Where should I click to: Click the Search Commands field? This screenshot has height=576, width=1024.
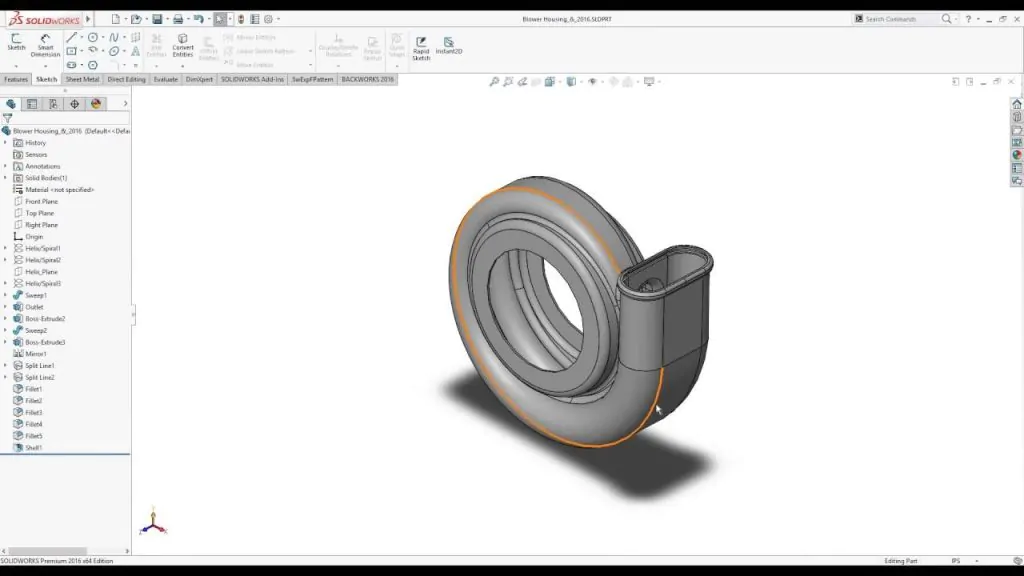[x=897, y=19]
